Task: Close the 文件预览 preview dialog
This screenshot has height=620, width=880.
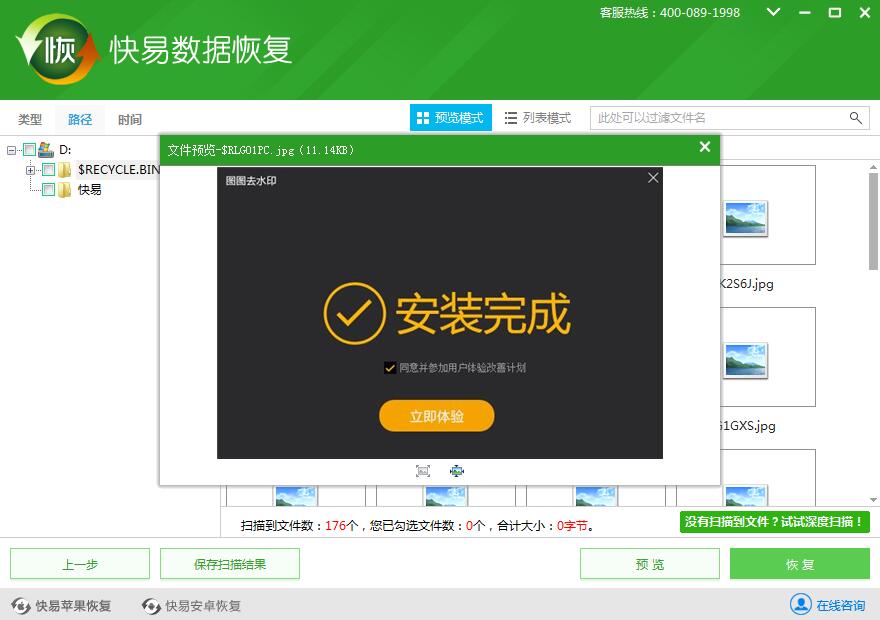Action: [705, 148]
